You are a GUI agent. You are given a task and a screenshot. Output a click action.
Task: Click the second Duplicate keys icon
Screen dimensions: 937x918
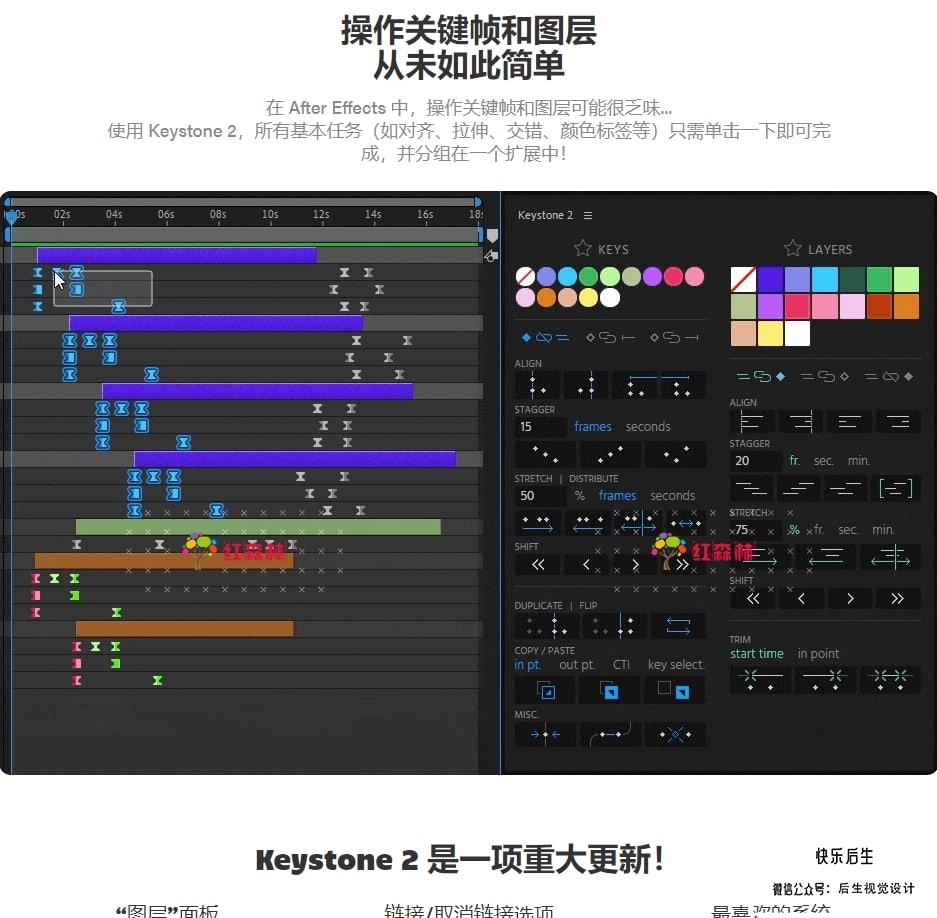pyautogui.click(x=615, y=626)
